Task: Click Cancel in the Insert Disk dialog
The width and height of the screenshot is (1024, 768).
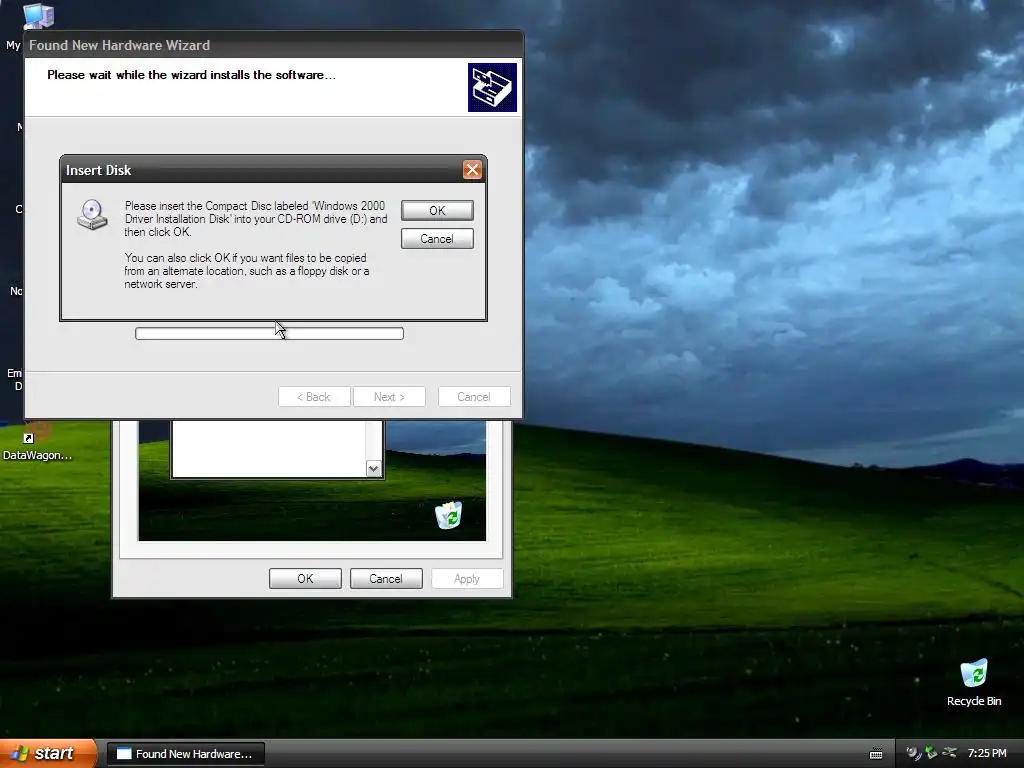Action: click(437, 238)
